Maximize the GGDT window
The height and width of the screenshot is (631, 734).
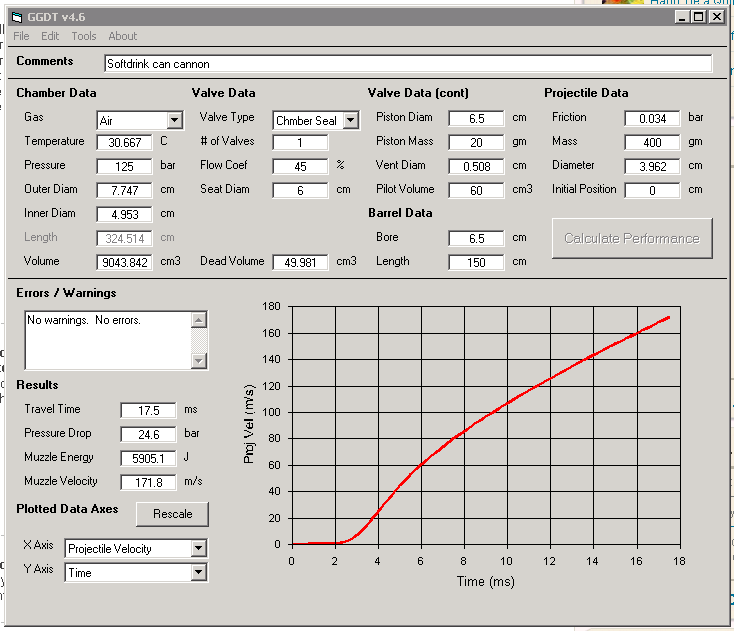coord(699,17)
